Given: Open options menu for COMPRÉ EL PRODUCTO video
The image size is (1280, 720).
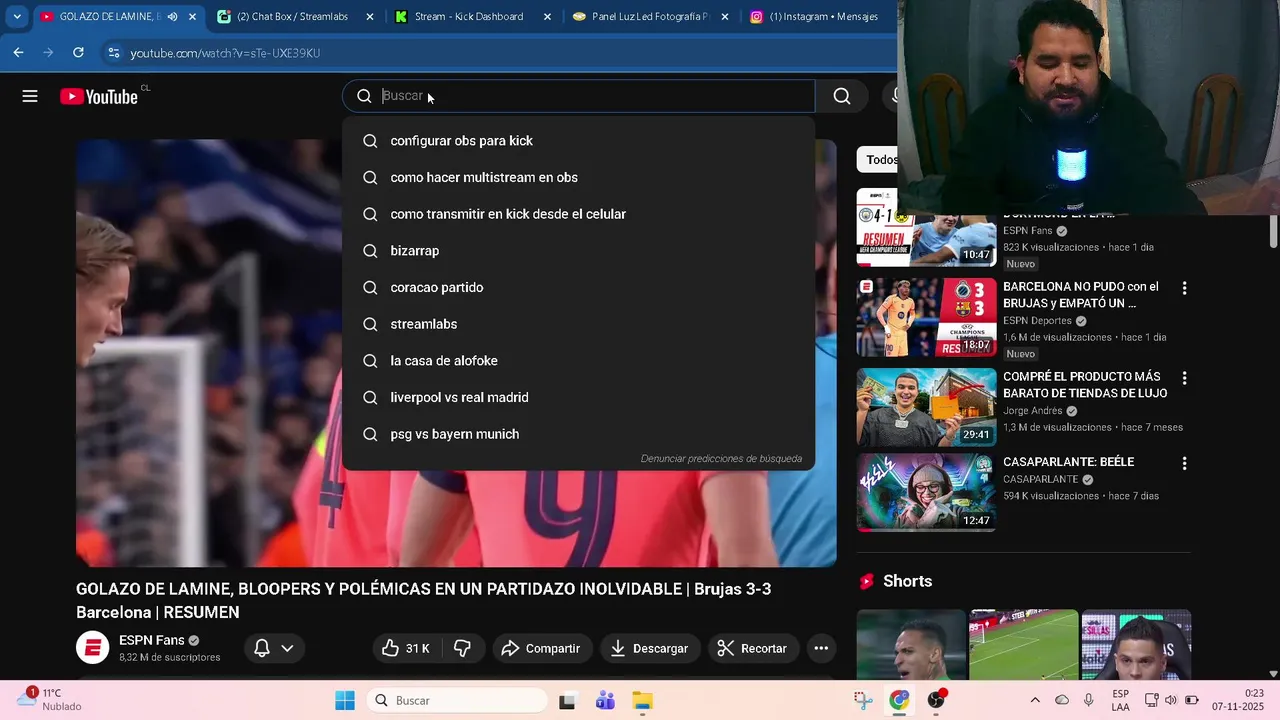Looking at the screenshot, I should 1184,378.
